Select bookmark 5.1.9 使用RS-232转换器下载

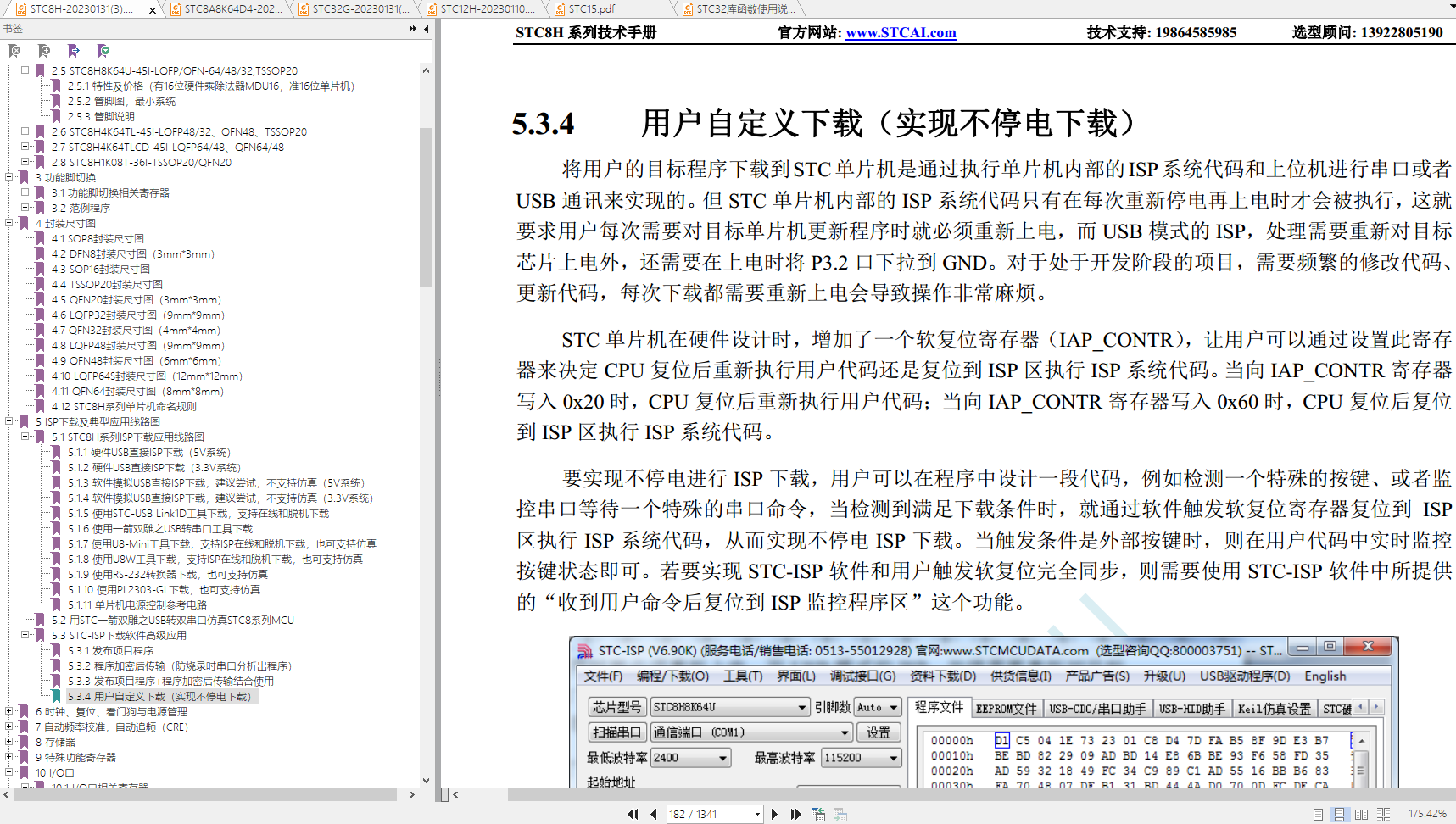(x=168, y=575)
